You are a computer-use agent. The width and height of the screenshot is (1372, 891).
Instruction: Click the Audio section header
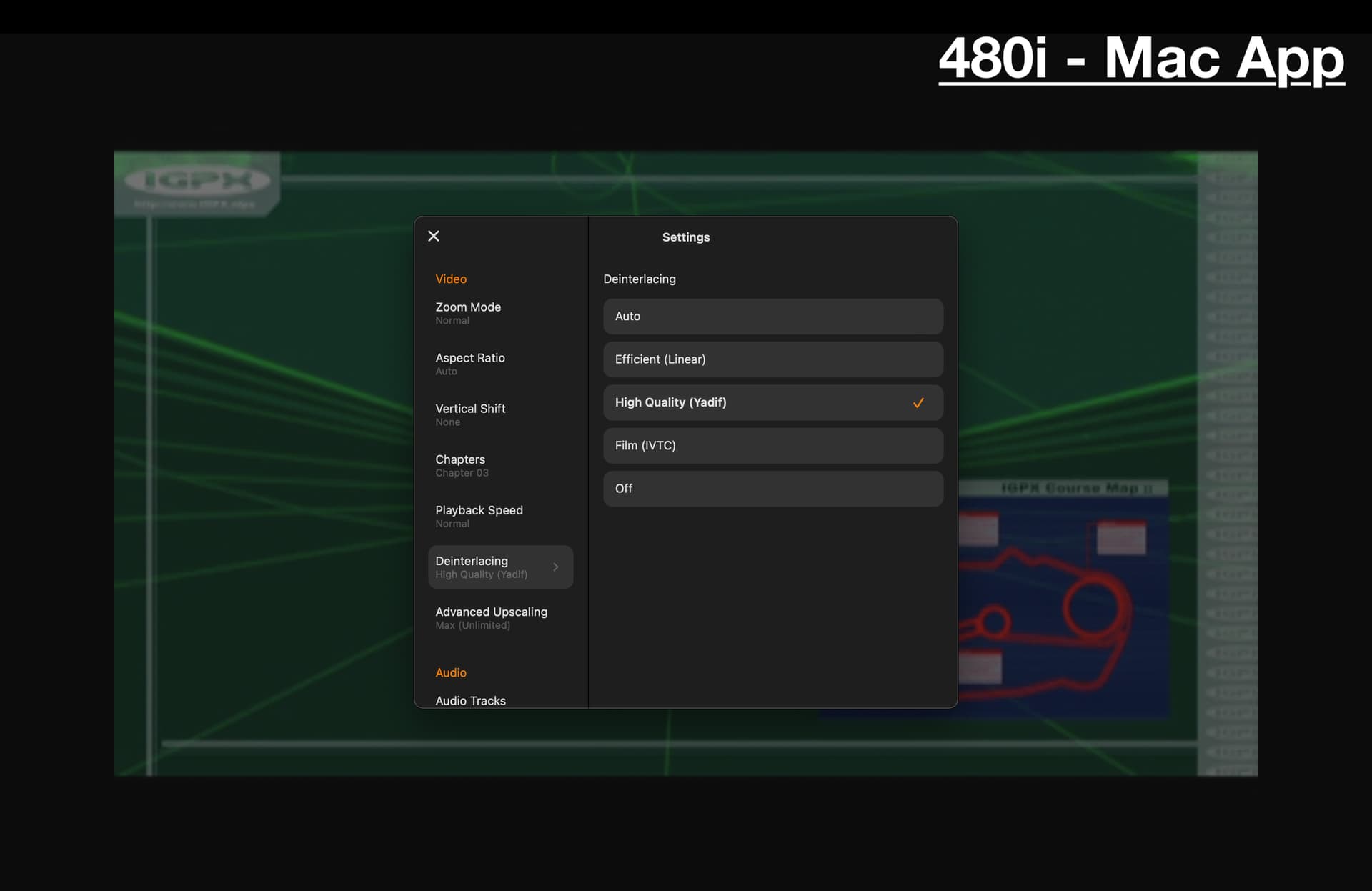click(451, 672)
